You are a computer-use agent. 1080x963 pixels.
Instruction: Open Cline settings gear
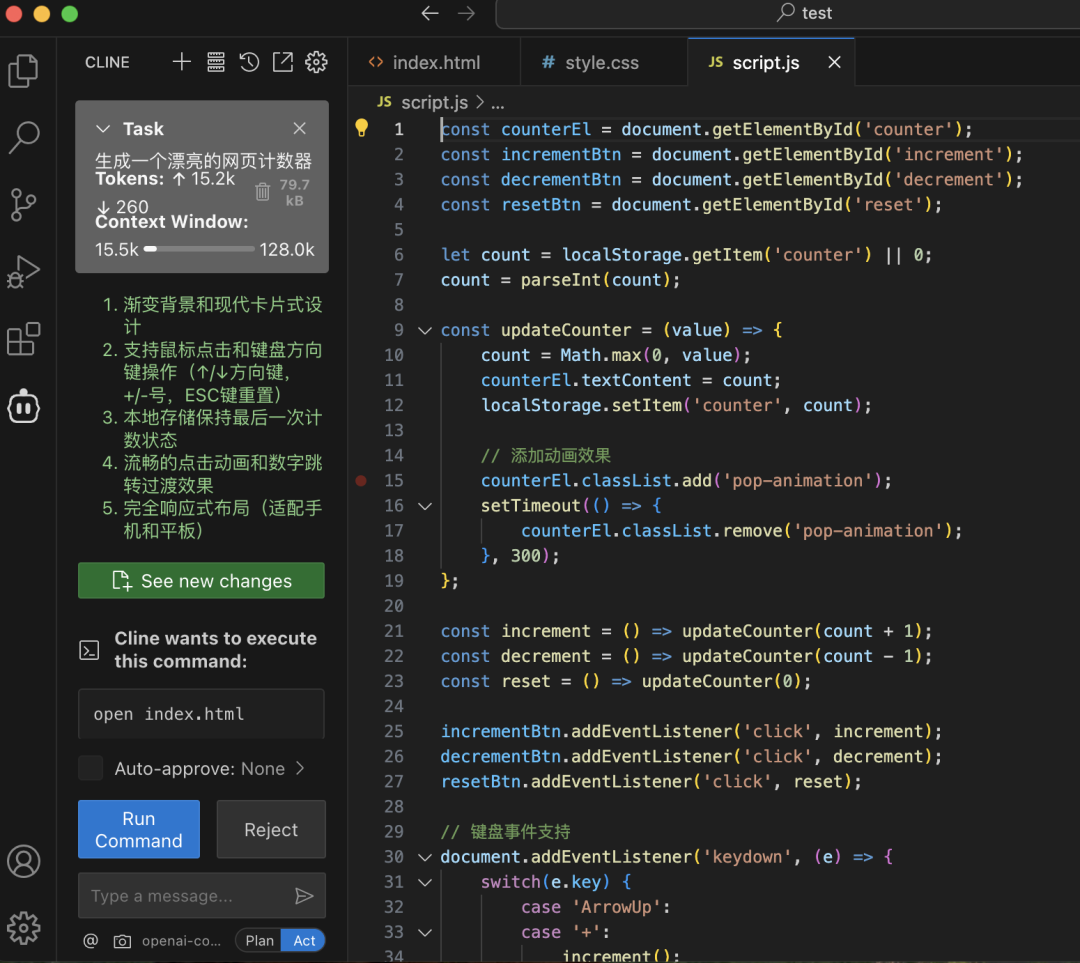coord(316,61)
